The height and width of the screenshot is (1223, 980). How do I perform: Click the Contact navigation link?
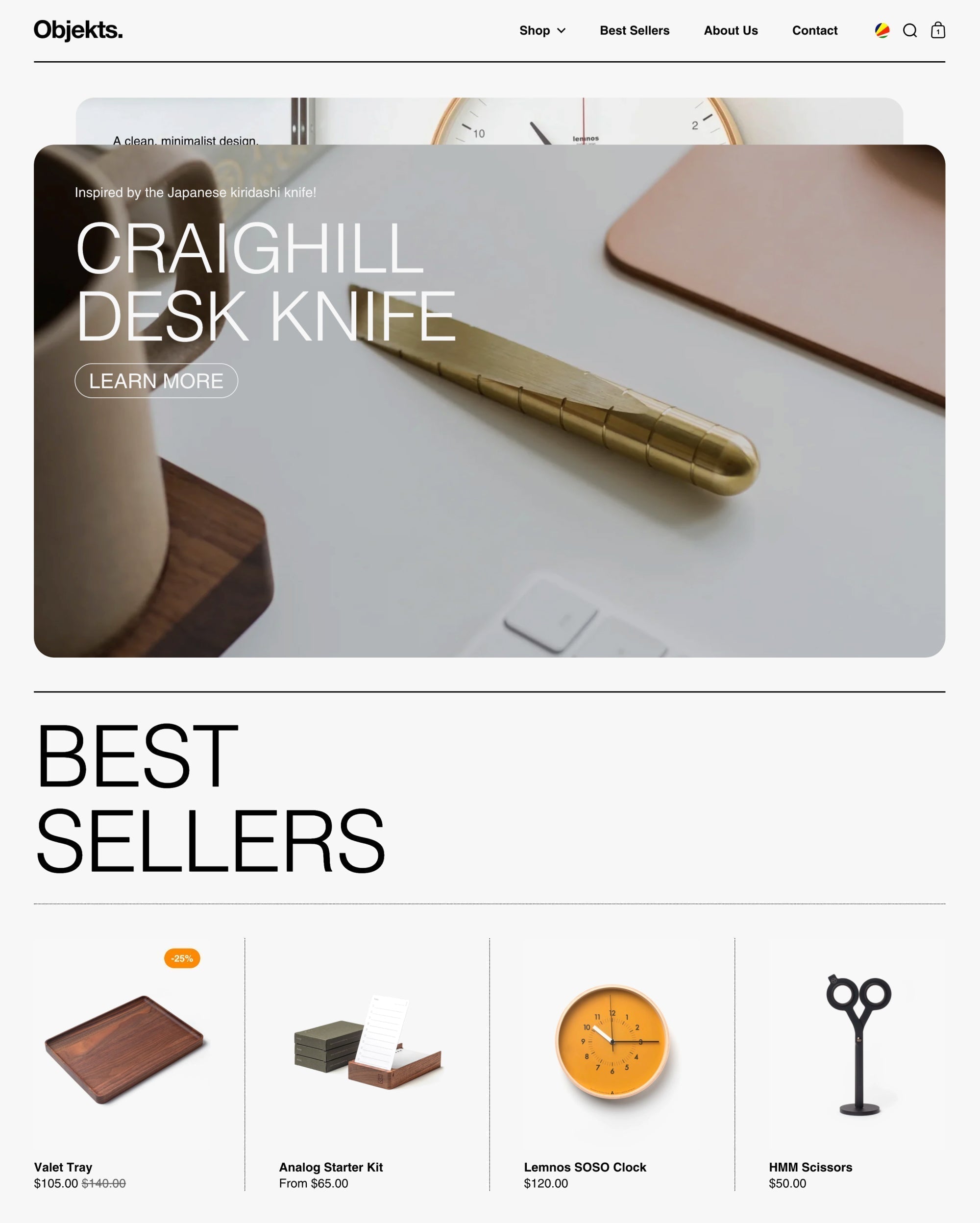point(815,30)
